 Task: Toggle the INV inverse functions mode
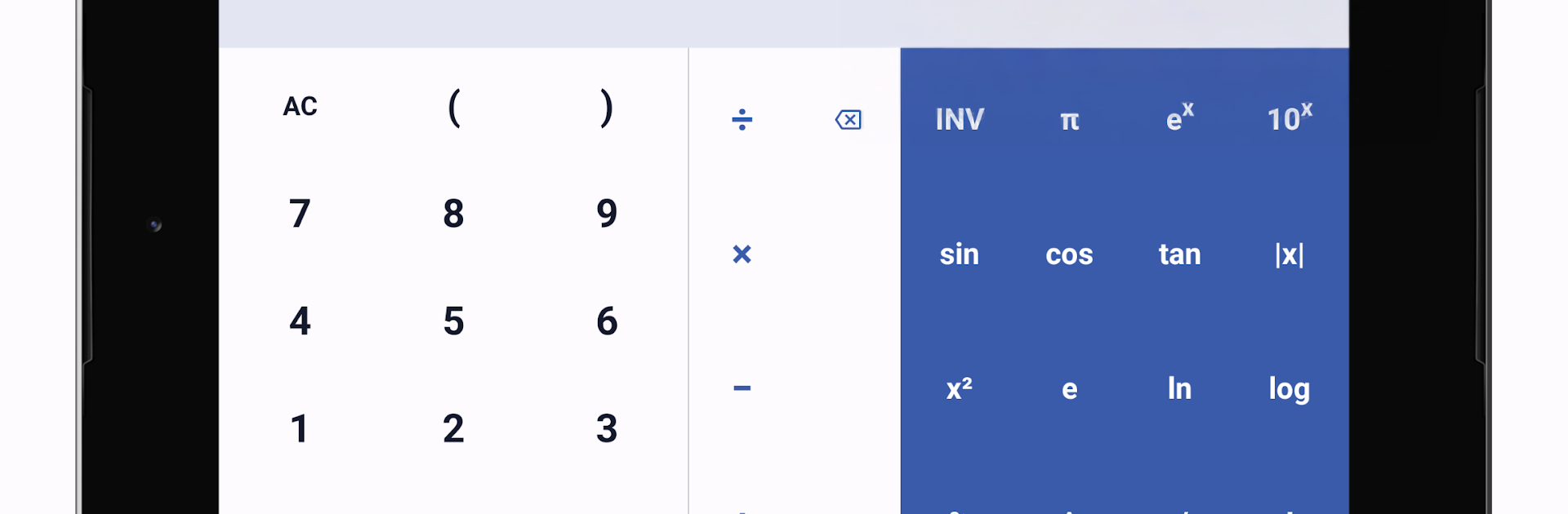960,120
